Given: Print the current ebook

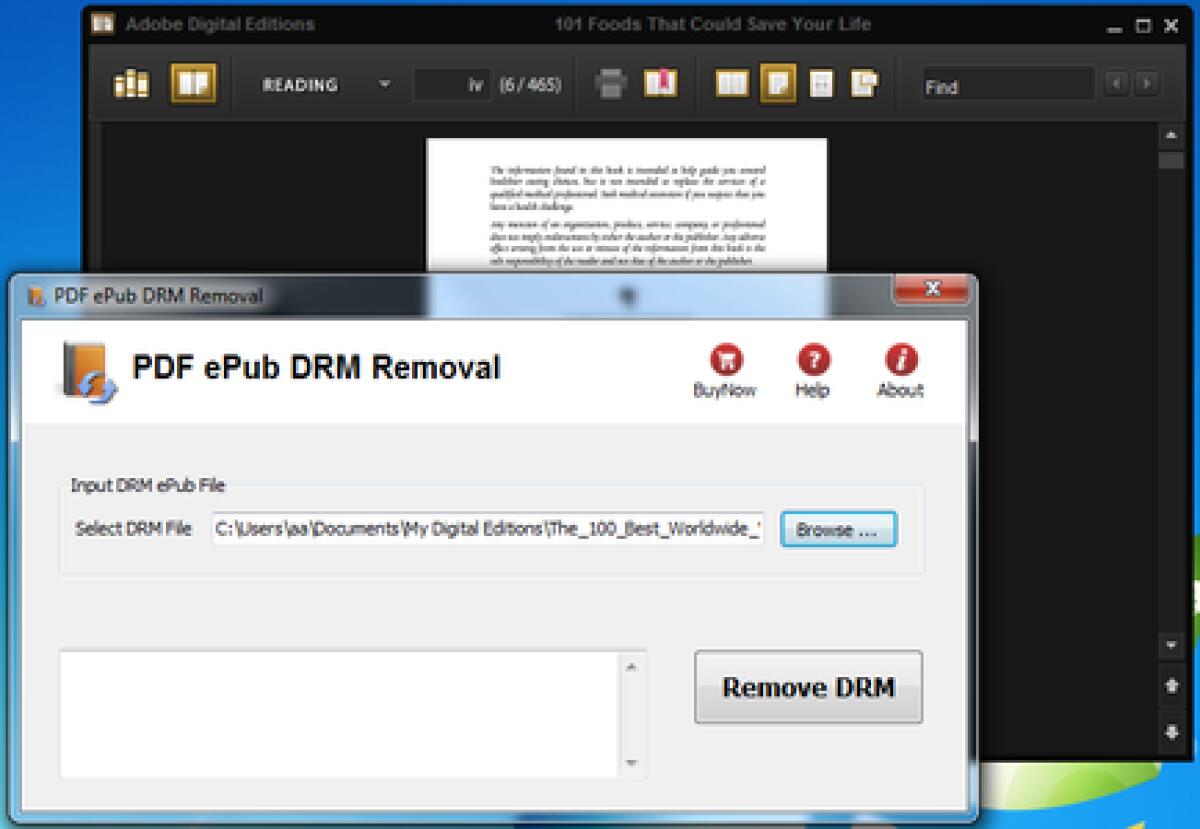Looking at the screenshot, I should tap(611, 83).
